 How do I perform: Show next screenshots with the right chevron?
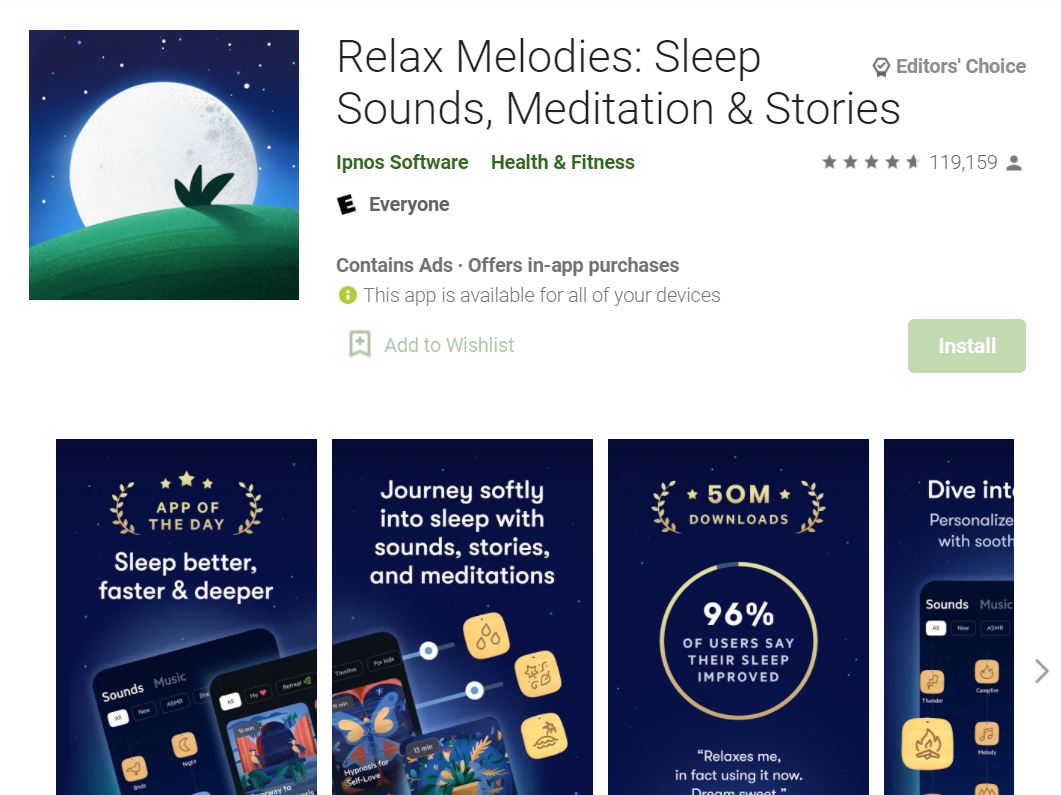[x=1041, y=671]
